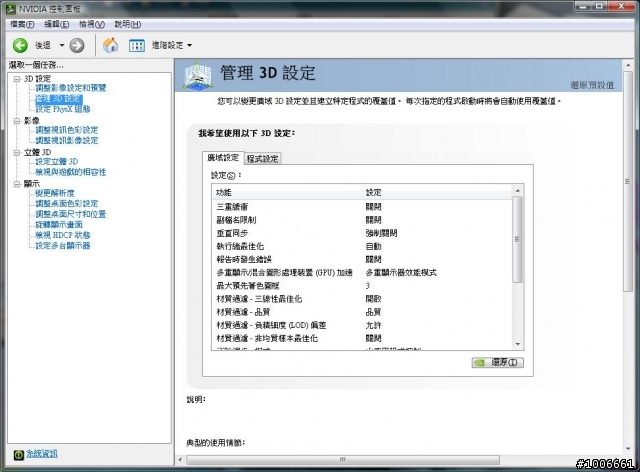Select the 材質過濾 - 品質 row

362,312
